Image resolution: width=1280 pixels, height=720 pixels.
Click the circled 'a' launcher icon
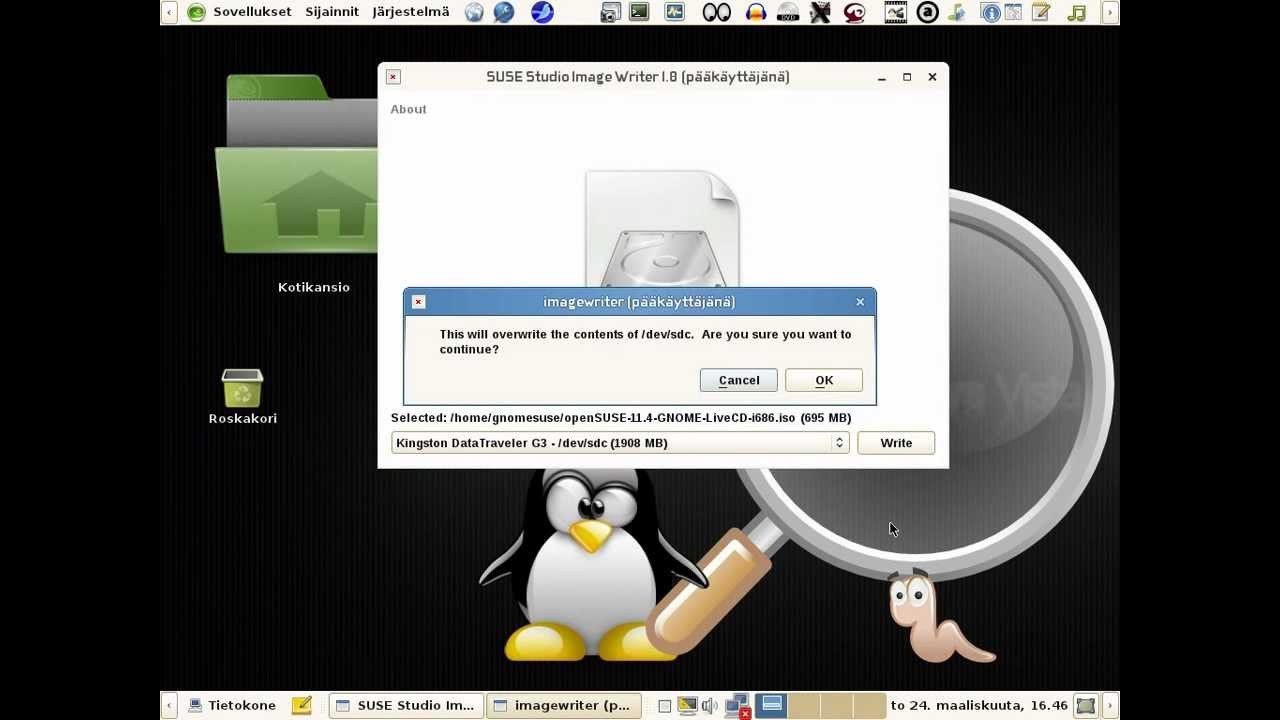coord(928,12)
